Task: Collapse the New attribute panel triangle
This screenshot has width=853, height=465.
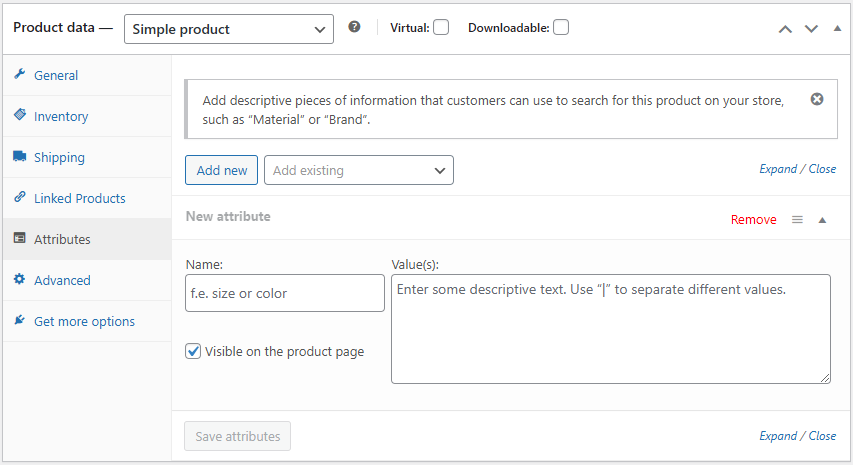Action: (822, 220)
